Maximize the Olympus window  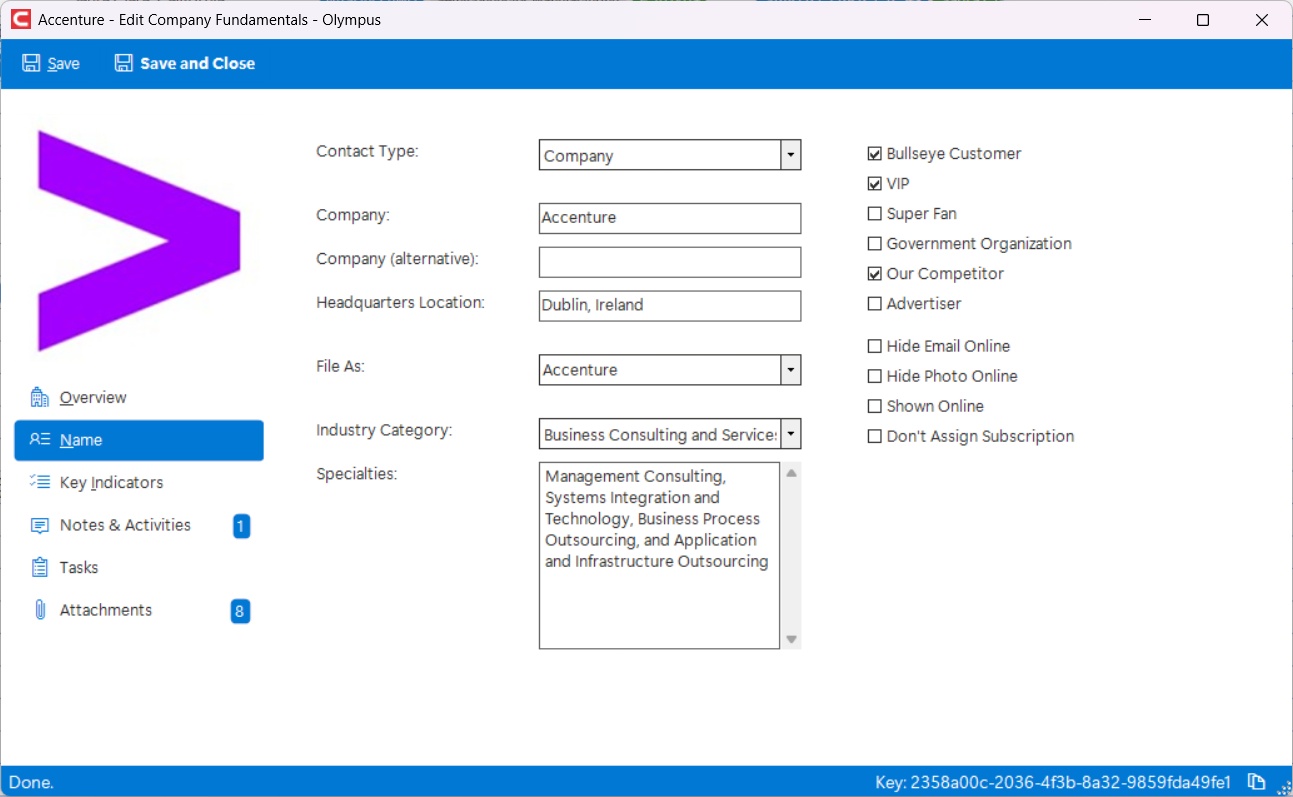[x=1203, y=19]
